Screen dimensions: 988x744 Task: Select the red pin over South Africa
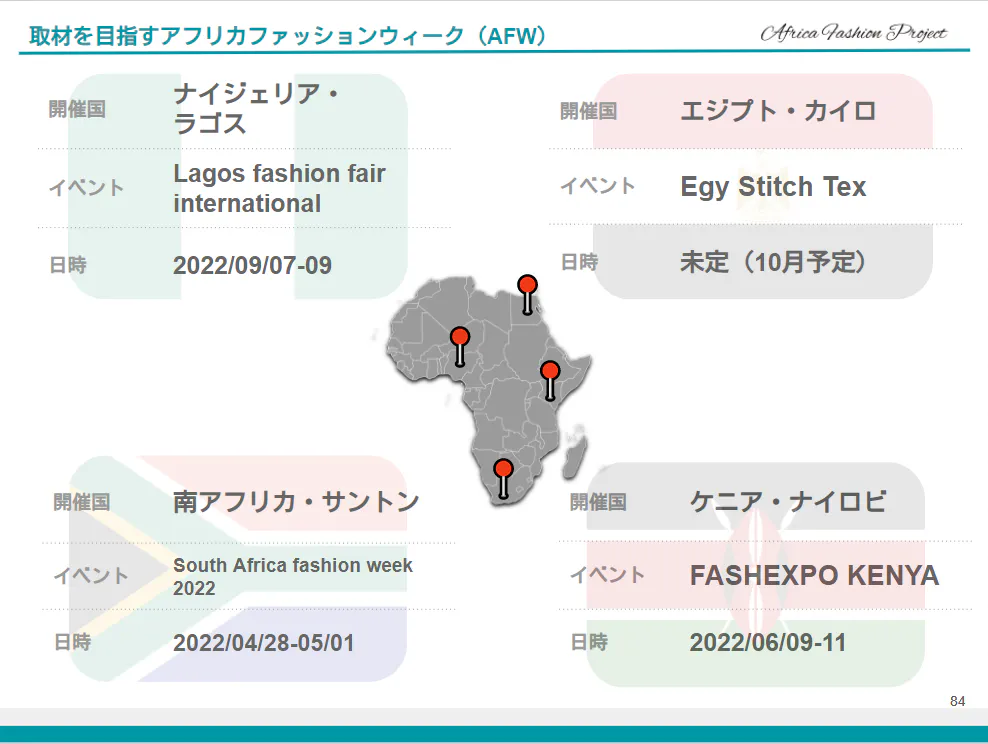(503, 469)
